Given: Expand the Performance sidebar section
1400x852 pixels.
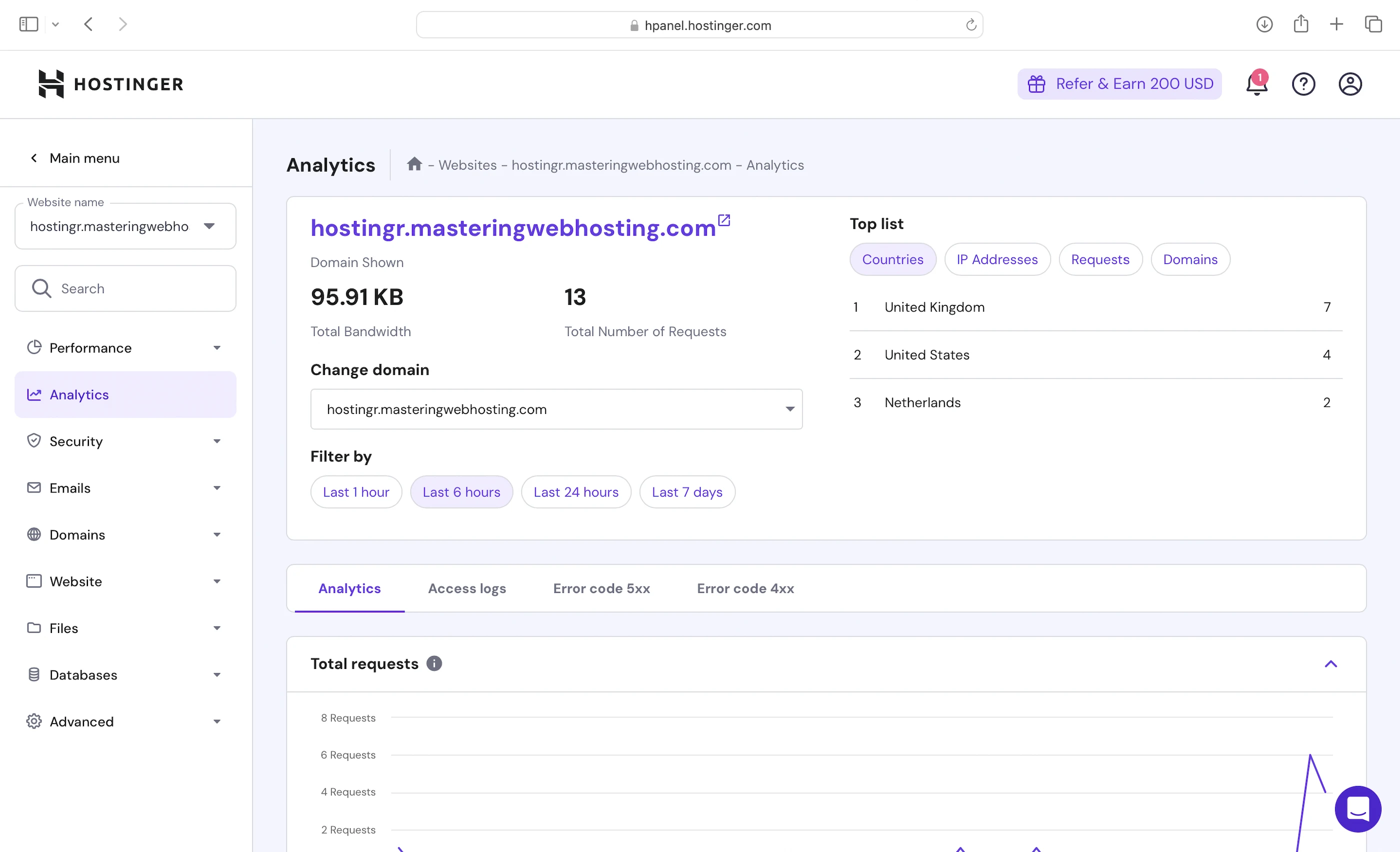Looking at the screenshot, I should (x=125, y=347).
